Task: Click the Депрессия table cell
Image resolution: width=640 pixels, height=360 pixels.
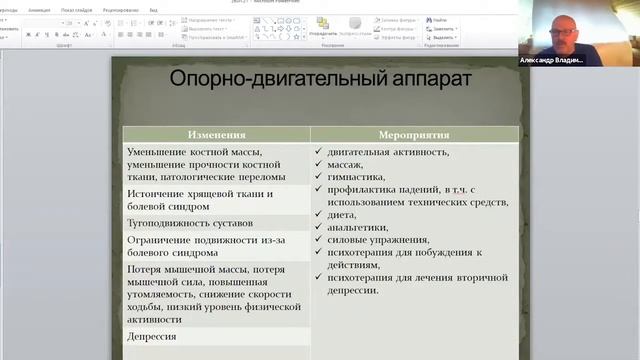Action: click(216, 337)
